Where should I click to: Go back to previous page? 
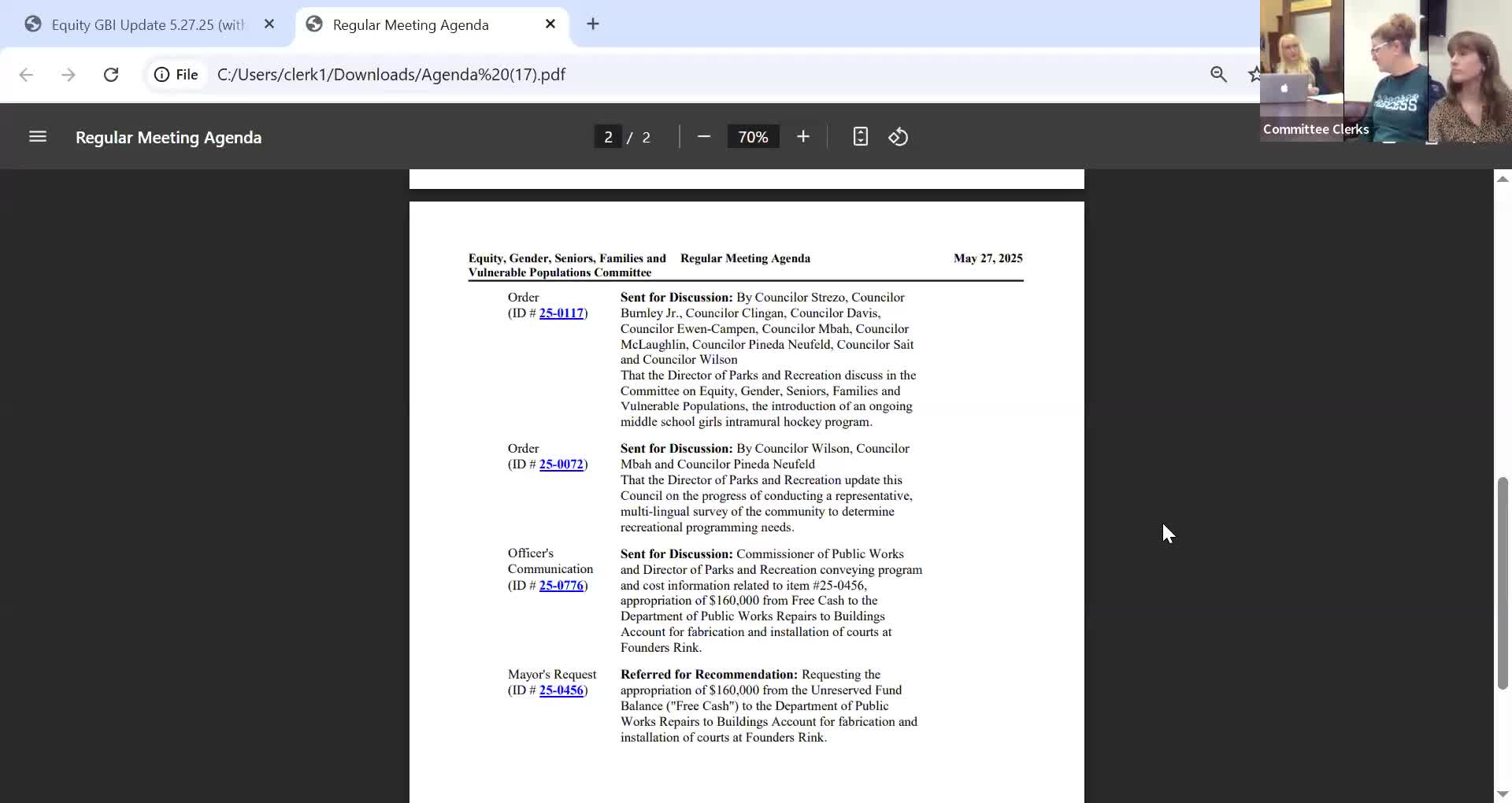coord(26,75)
